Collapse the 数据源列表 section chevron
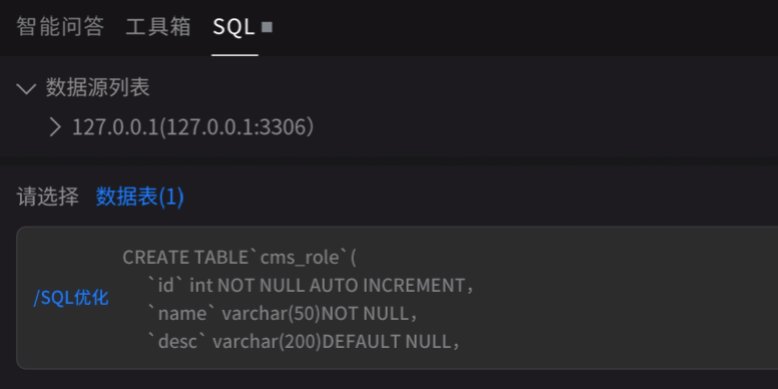The image size is (778, 389). click(x=26, y=89)
